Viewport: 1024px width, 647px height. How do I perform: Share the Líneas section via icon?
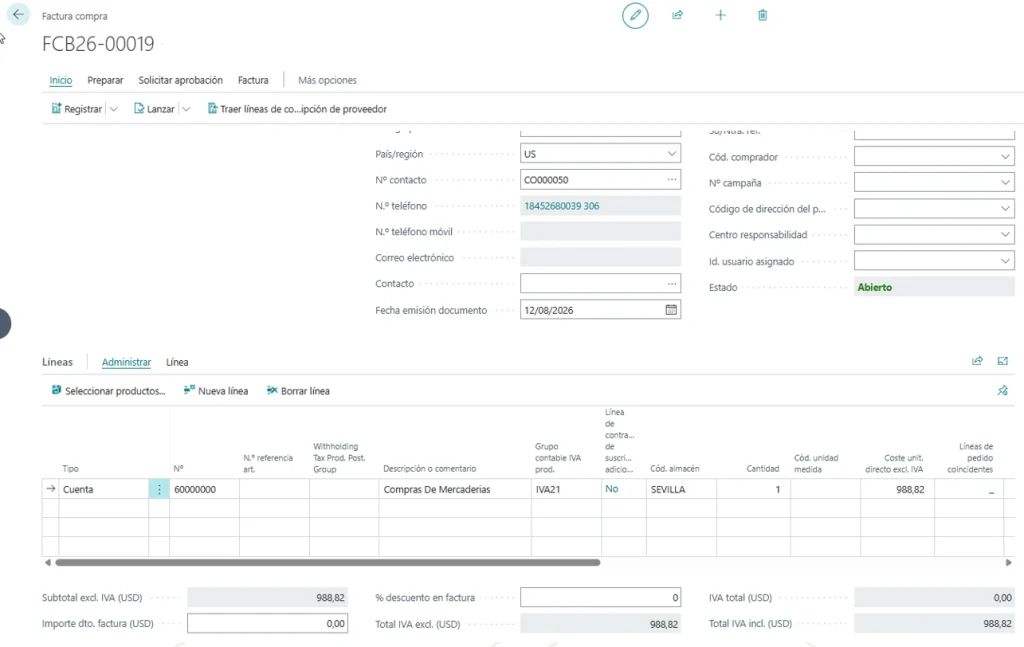click(x=977, y=361)
